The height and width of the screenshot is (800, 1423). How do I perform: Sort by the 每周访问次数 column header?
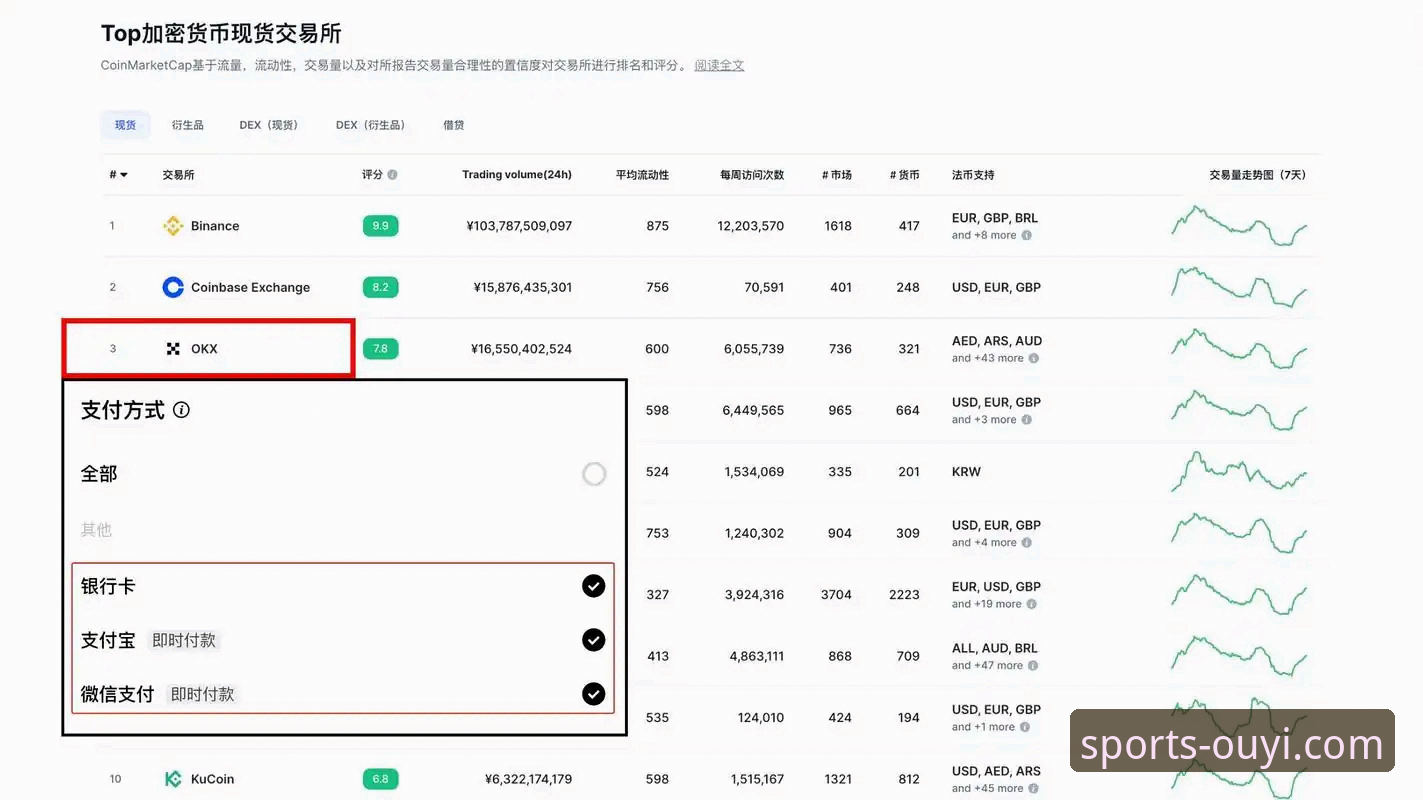752,175
